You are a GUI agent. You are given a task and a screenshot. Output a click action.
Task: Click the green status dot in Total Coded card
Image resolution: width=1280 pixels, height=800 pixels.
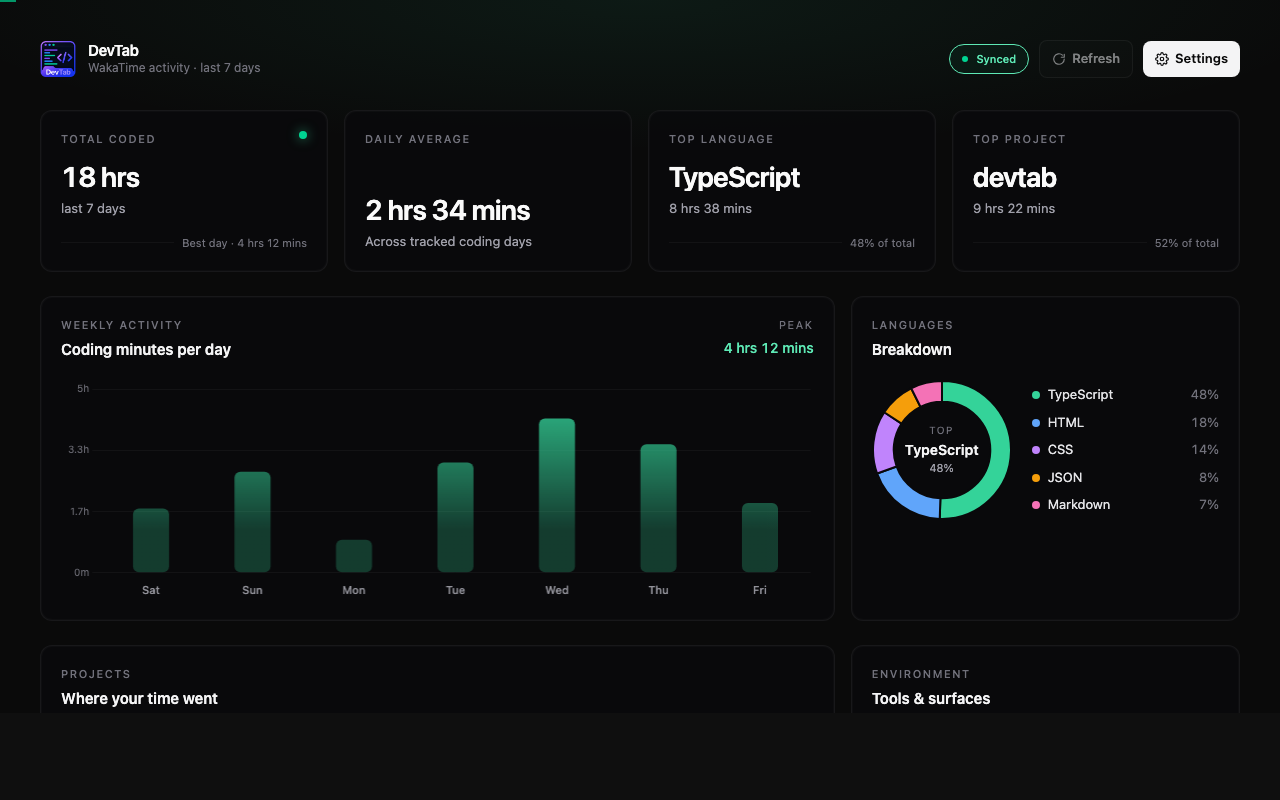[x=303, y=135]
